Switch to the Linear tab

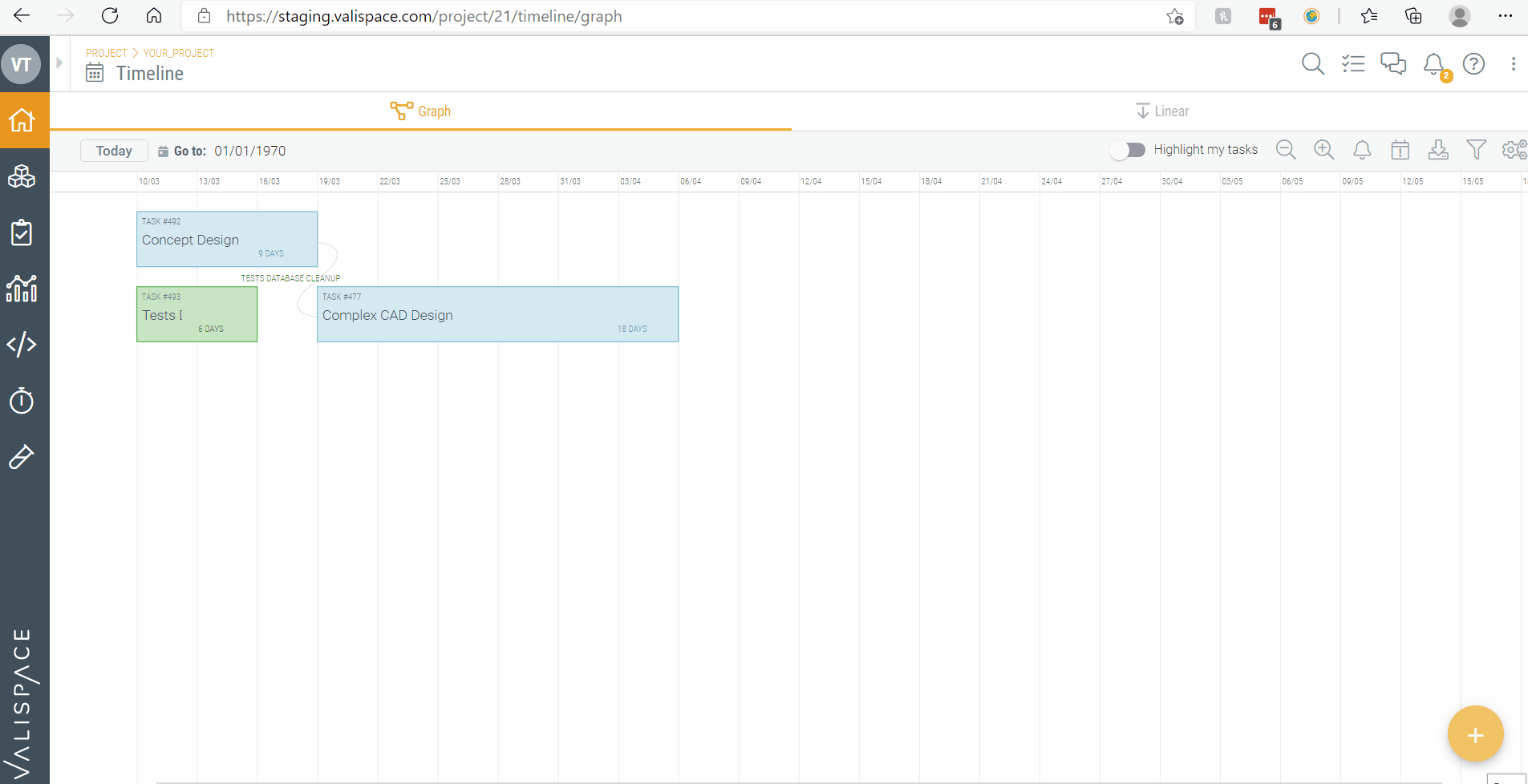[x=1162, y=111]
